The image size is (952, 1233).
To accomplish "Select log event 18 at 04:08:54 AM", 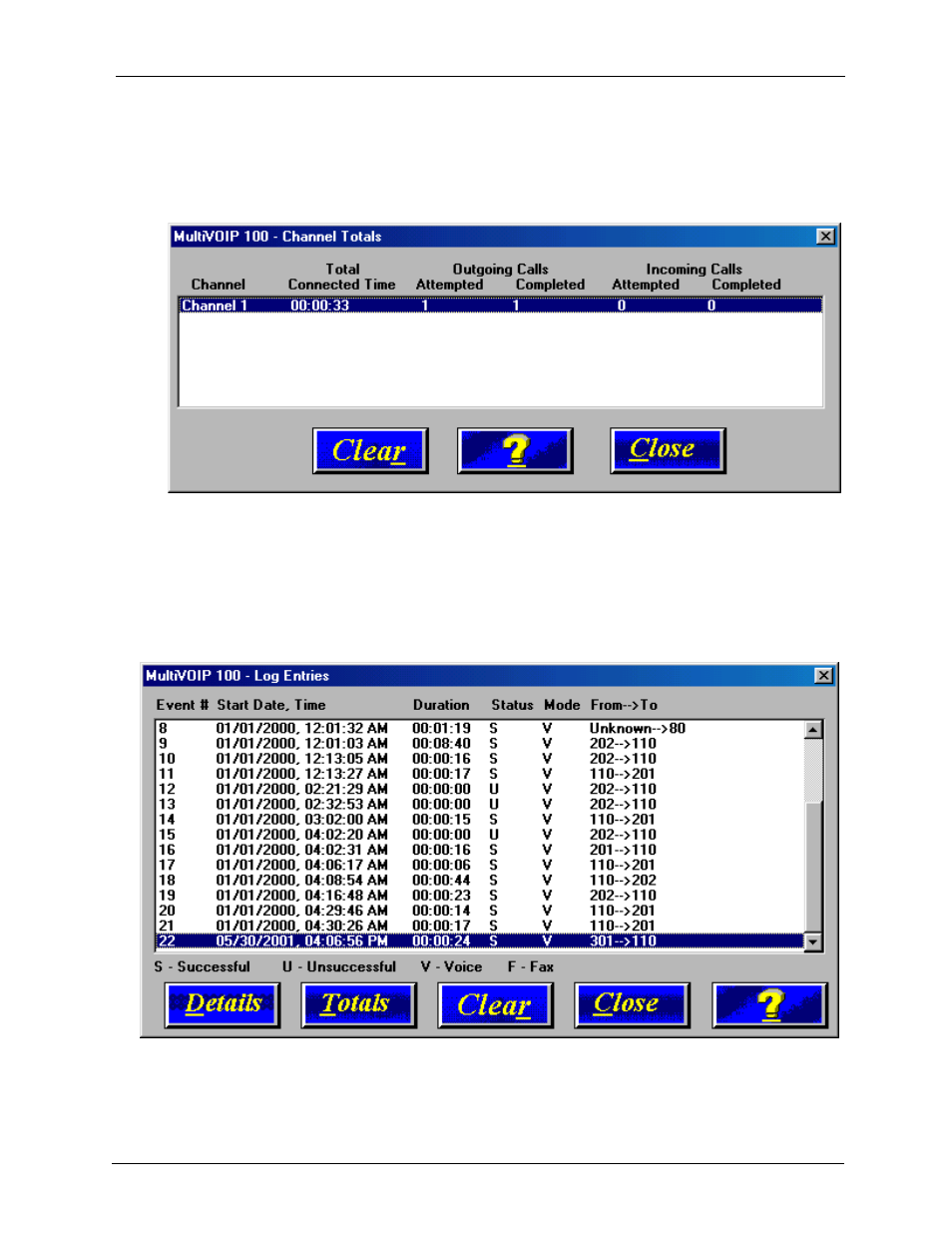I will pyautogui.click(x=480, y=881).
